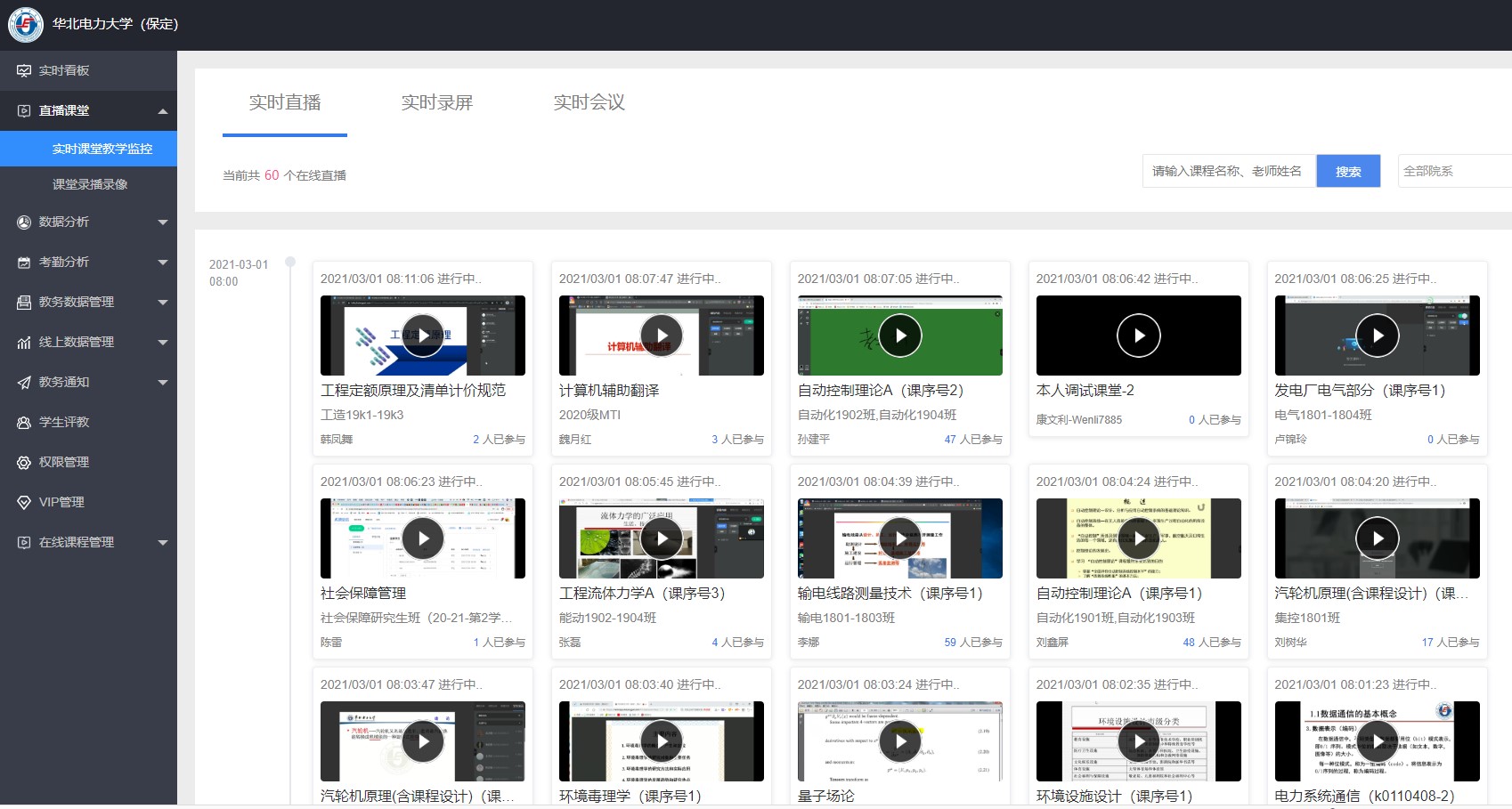The height and width of the screenshot is (809, 1512).
Task: Click the VIP管理 diamond icon
Action: [x=24, y=503]
